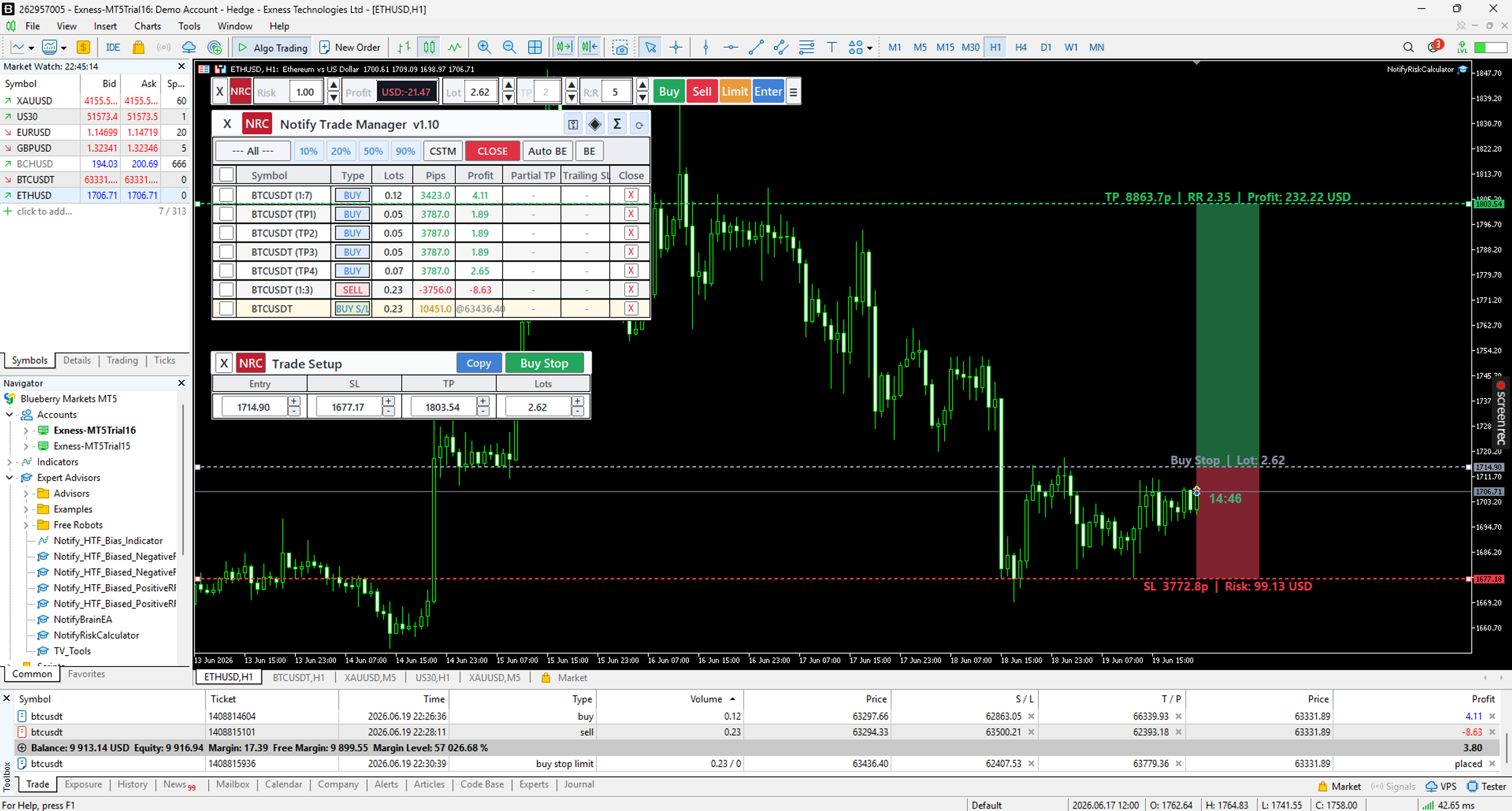Viewport: 1512px width, 811px height.
Task: Select the crosshair tool
Action: pyautogui.click(x=676, y=47)
